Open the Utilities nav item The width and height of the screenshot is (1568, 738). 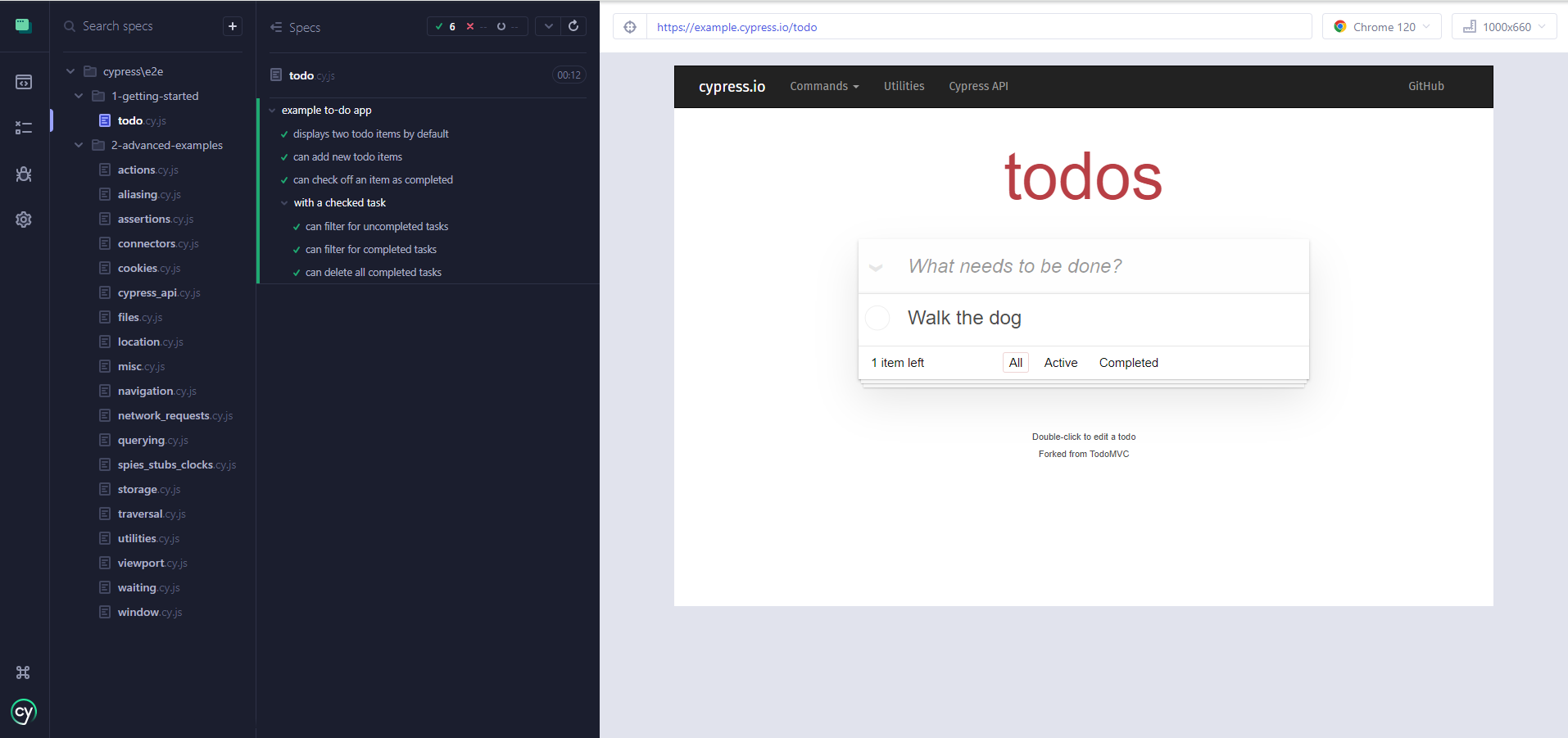coord(904,86)
